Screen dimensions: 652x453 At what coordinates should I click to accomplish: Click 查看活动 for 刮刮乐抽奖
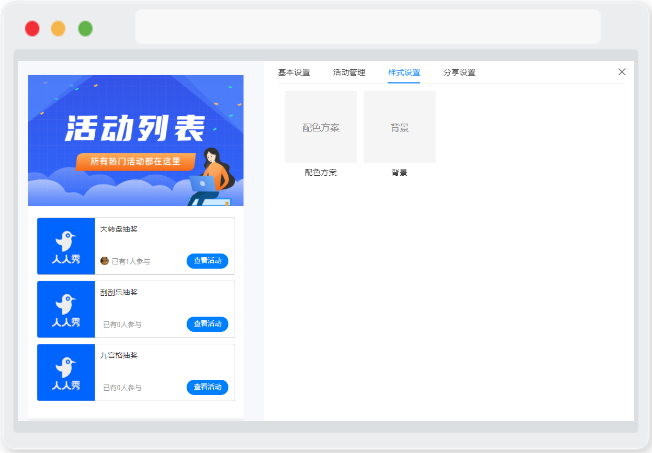coord(207,324)
